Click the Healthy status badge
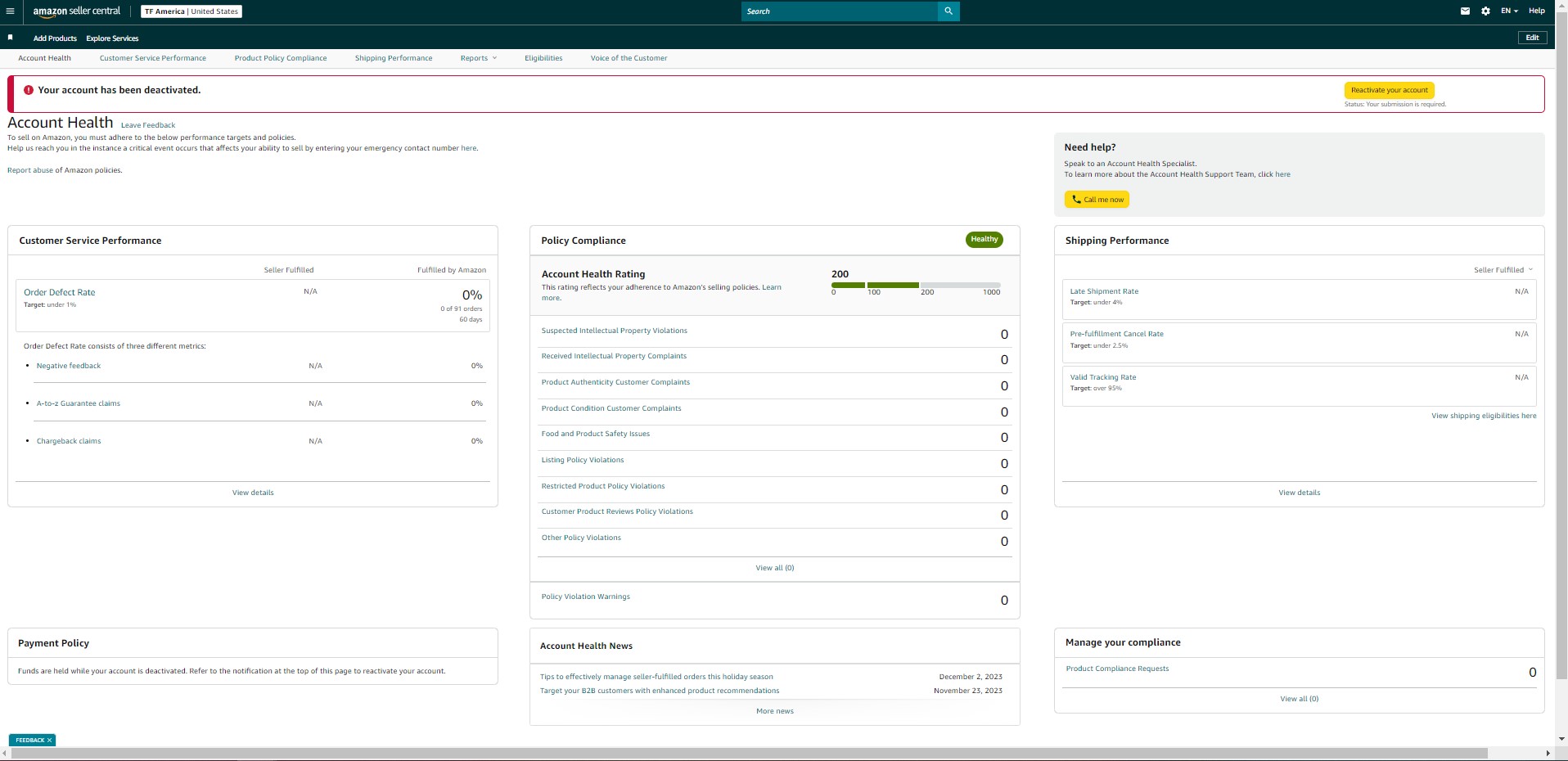 [x=984, y=240]
